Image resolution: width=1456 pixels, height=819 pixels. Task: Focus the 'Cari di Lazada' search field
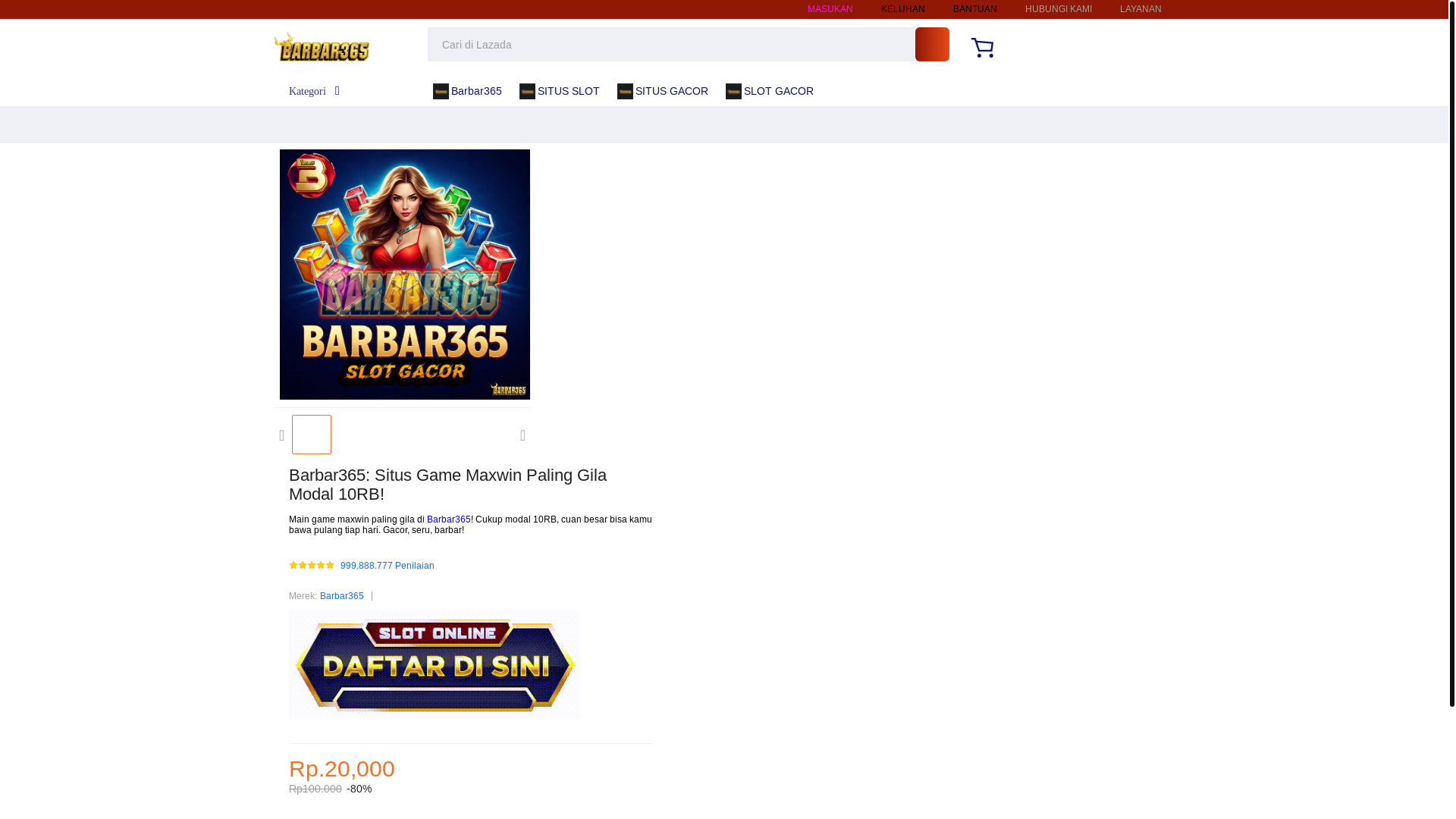pyautogui.click(x=671, y=44)
